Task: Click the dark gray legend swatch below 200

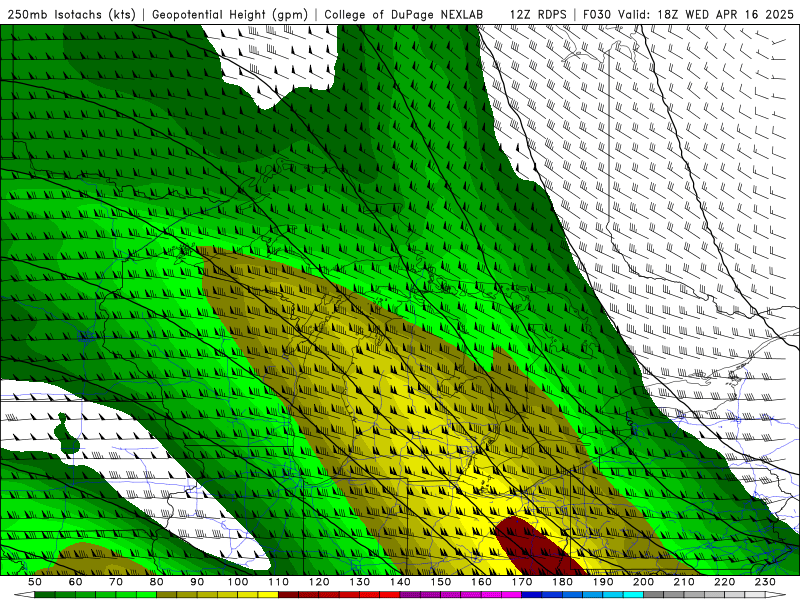Action: coord(654,595)
